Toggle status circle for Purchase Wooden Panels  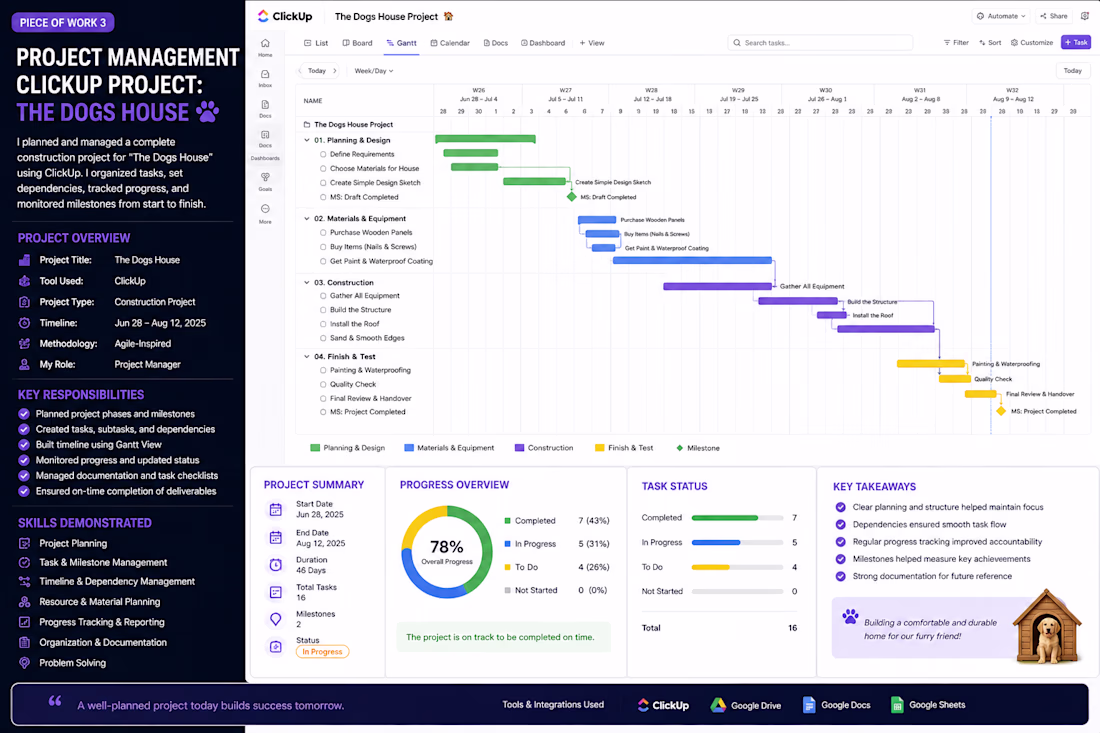click(x=323, y=233)
